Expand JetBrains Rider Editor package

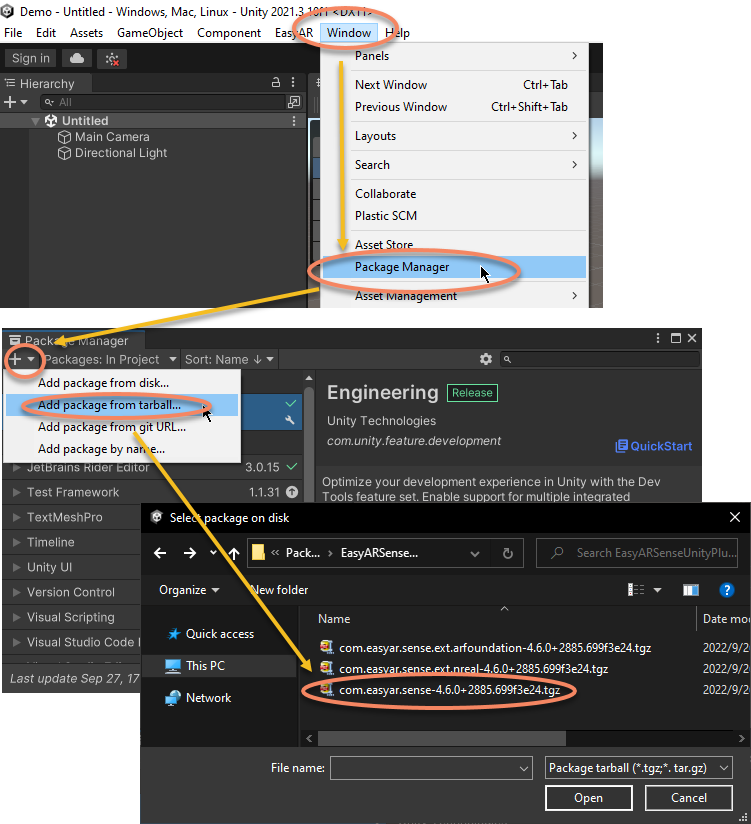click(x=16, y=467)
